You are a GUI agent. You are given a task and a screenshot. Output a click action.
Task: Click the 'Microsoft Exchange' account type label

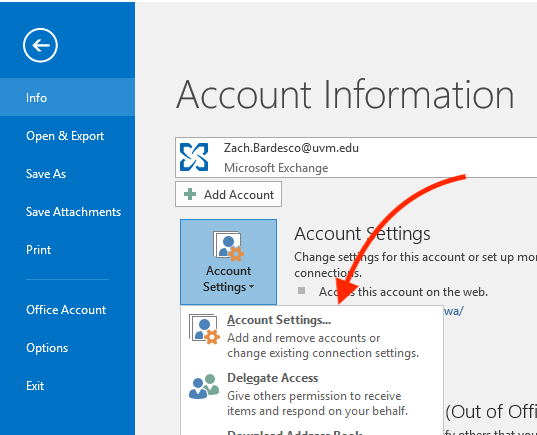click(276, 168)
